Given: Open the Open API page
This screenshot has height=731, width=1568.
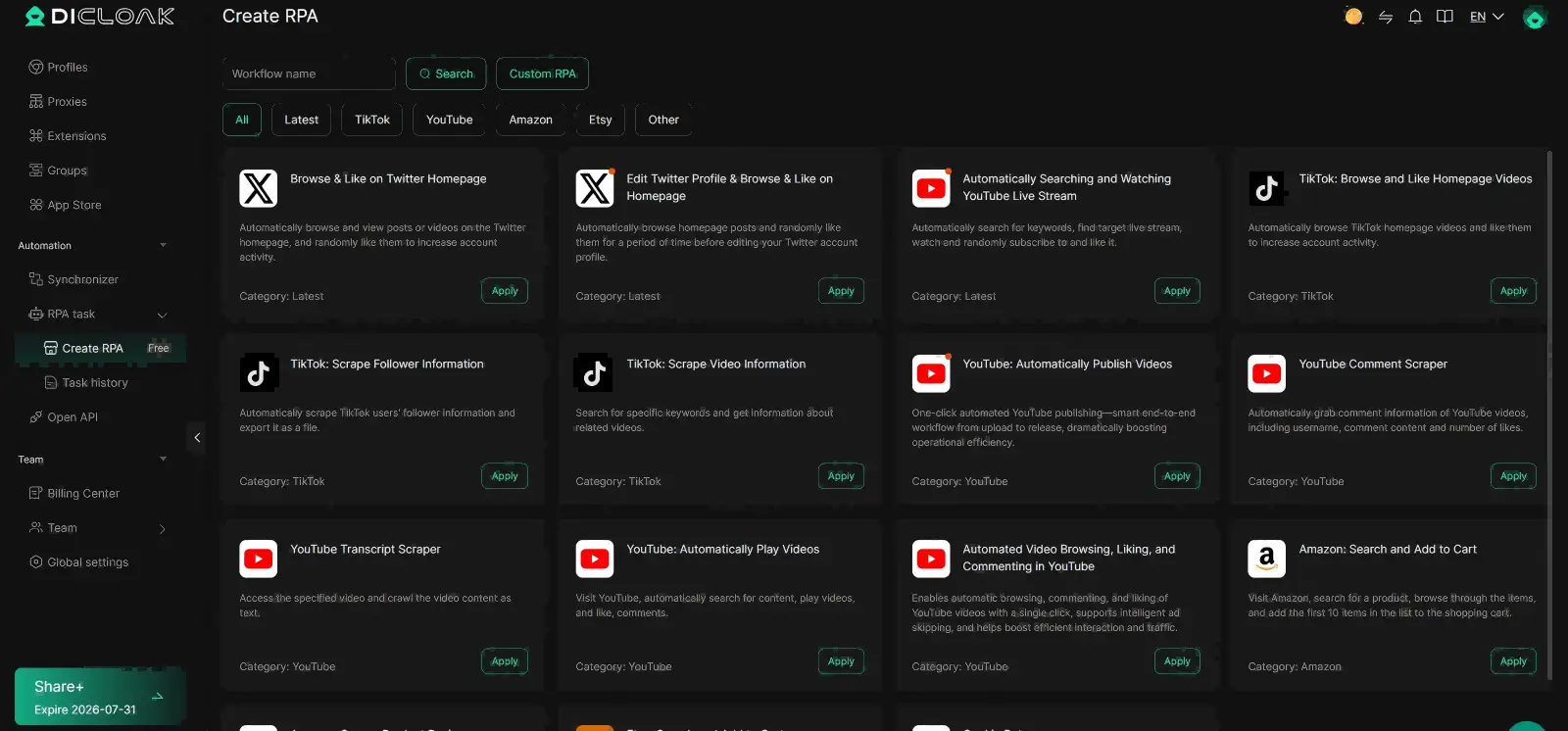Looking at the screenshot, I should 64,416.
